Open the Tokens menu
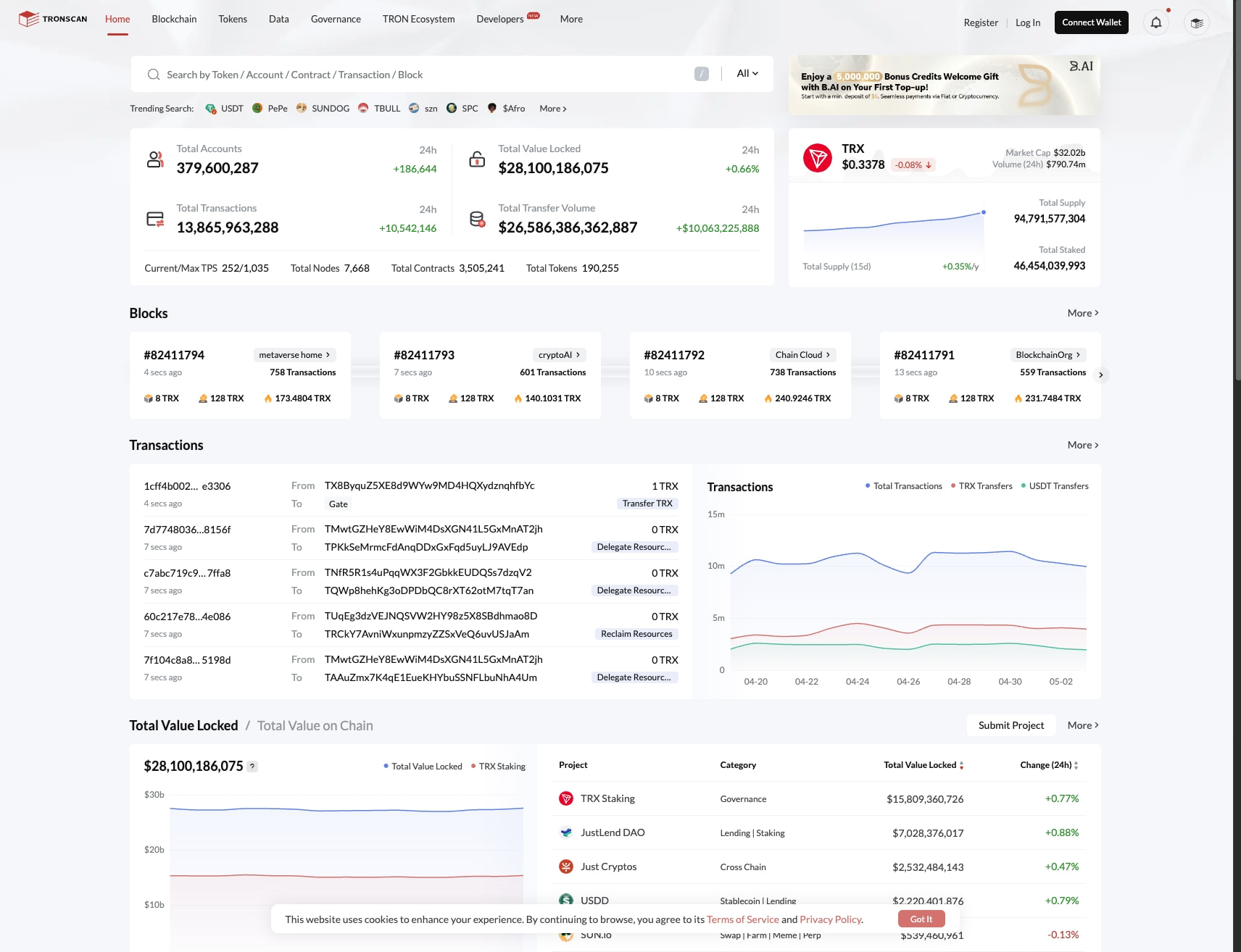This screenshot has width=1241, height=952. click(233, 19)
